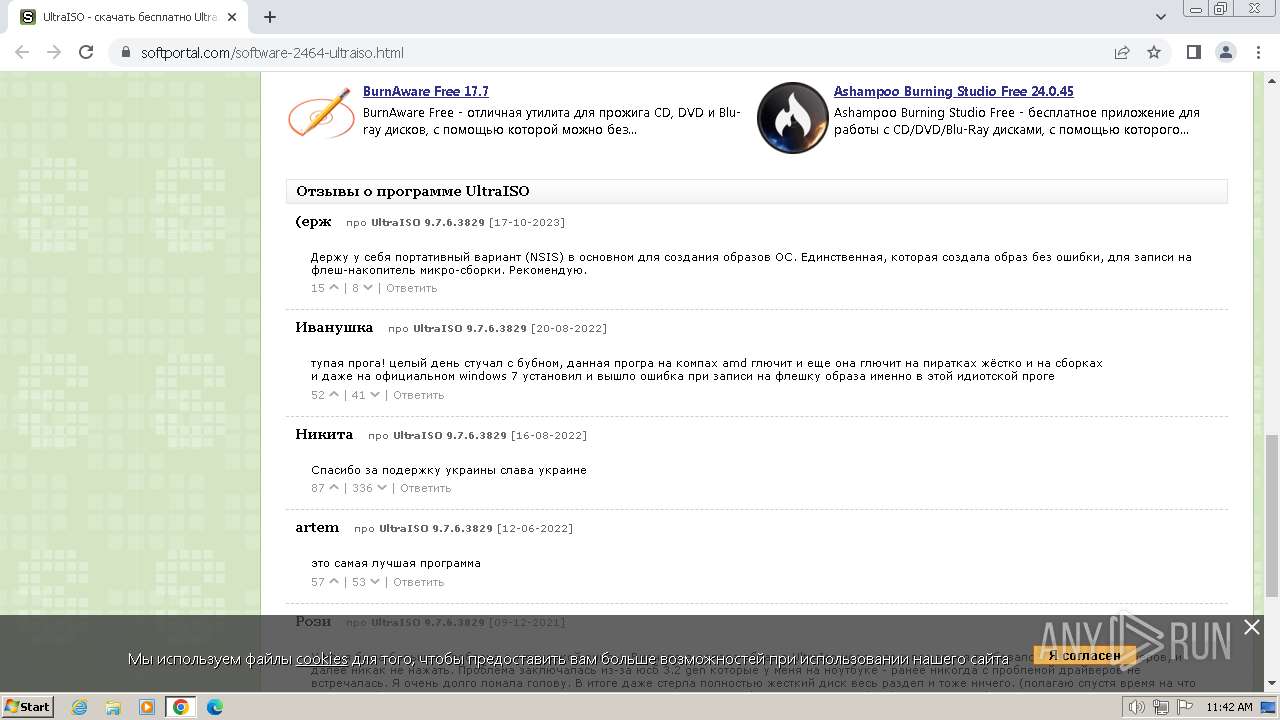The image size is (1280, 720).
Task: Reply to the review by (ерж
Action: 412,288
